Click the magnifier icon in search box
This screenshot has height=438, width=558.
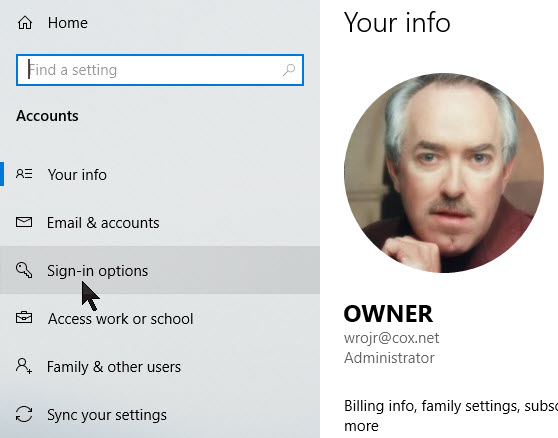pyautogui.click(x=289, y=70)
